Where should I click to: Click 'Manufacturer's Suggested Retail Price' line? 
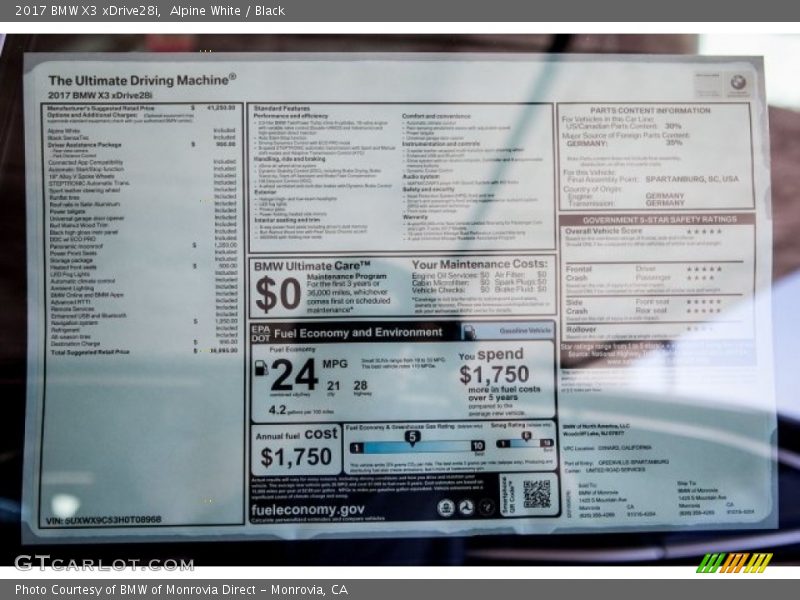pos(141,108)
